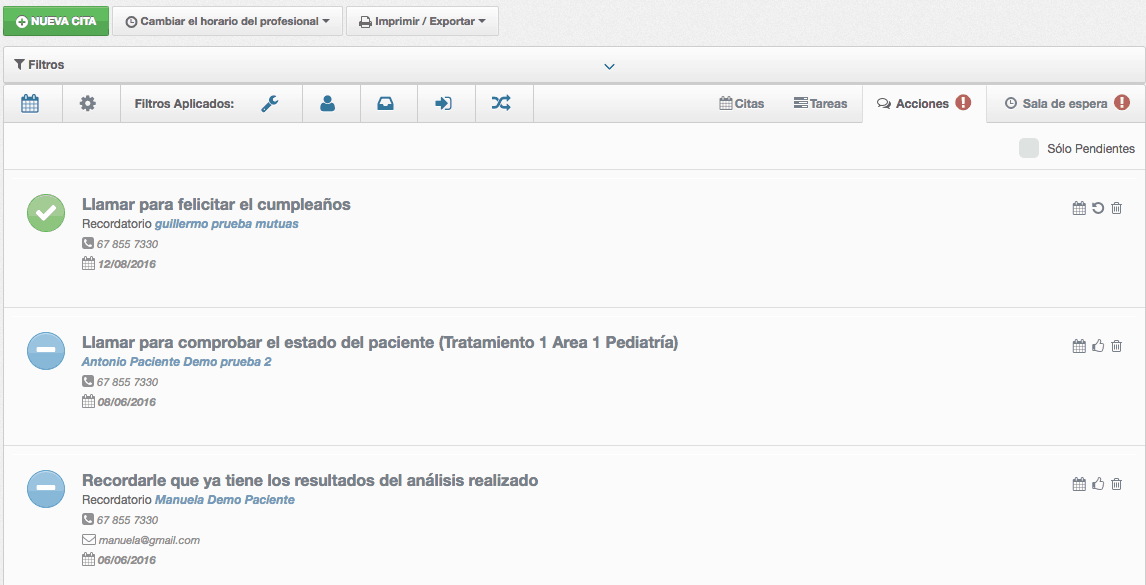Image resolution: width=1146 pixels, height=585 pixels.
Task: Click the inbox tray filter icon
Action: (x=385, y=104)
